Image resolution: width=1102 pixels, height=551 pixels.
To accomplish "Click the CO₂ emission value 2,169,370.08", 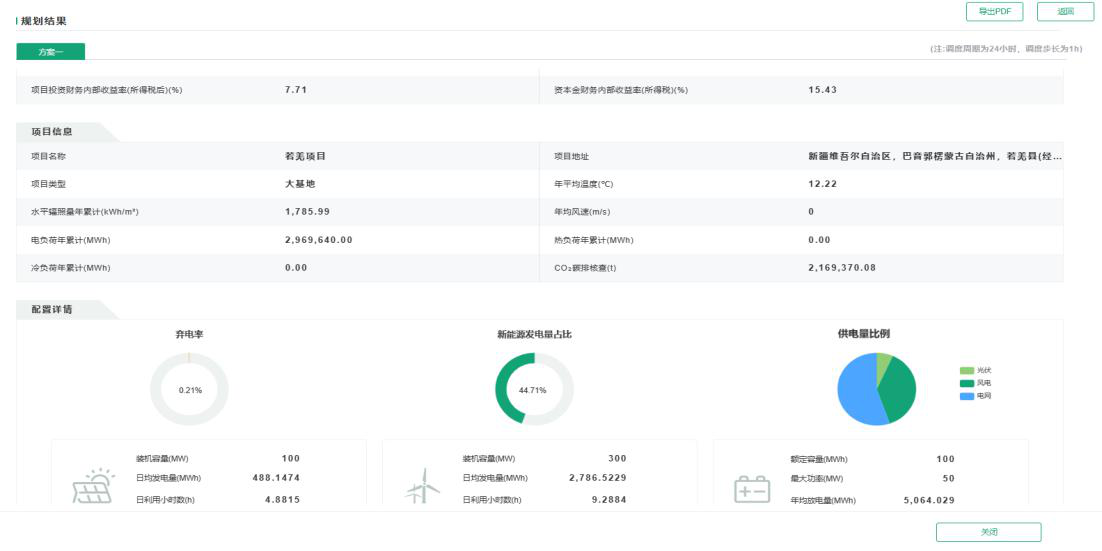I will click(841, 268).
